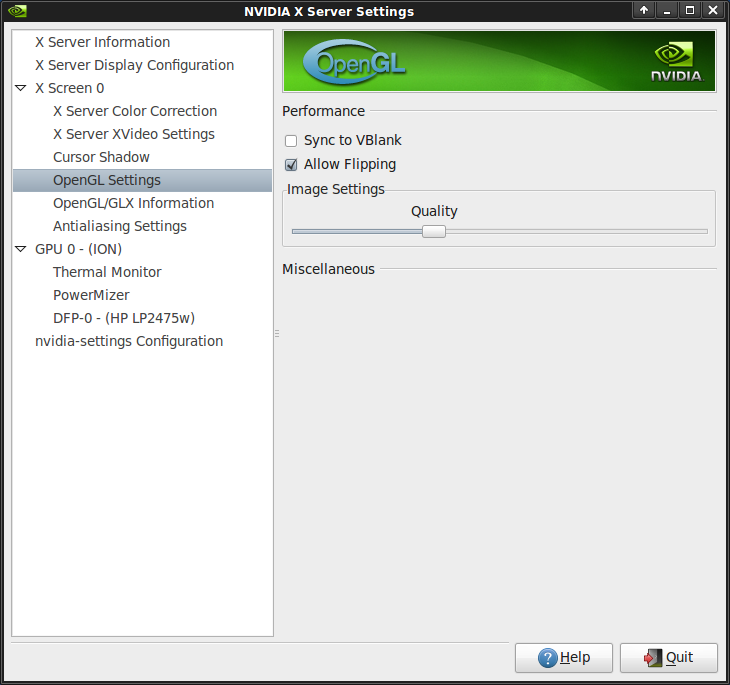Screen dimensions: 730x685
Task: Close the NVIDIA X Server Settings window
Action: coord(713,10)
